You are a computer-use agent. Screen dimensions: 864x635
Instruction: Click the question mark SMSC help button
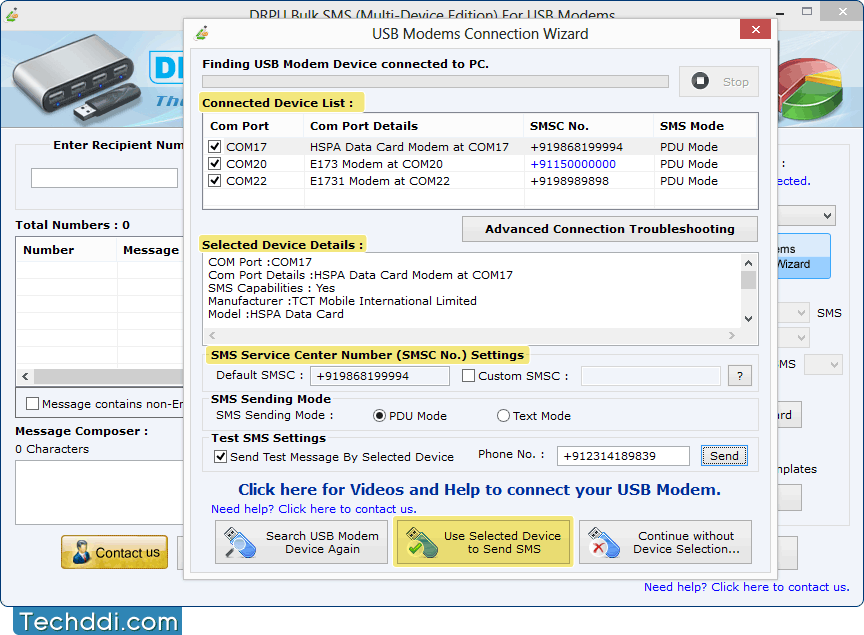pos(739,376)
